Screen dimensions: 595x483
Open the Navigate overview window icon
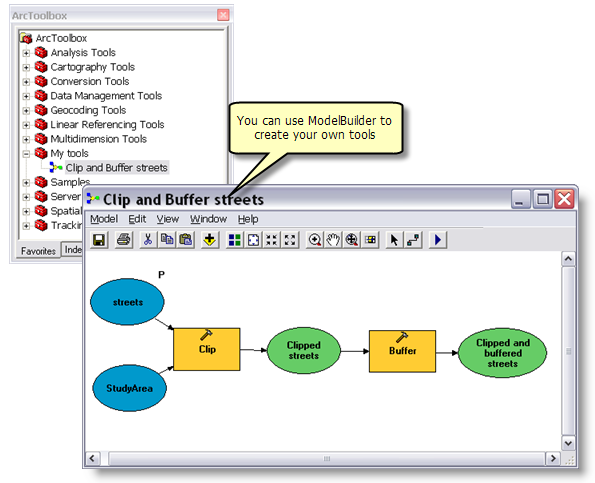[x=370, y=240]
